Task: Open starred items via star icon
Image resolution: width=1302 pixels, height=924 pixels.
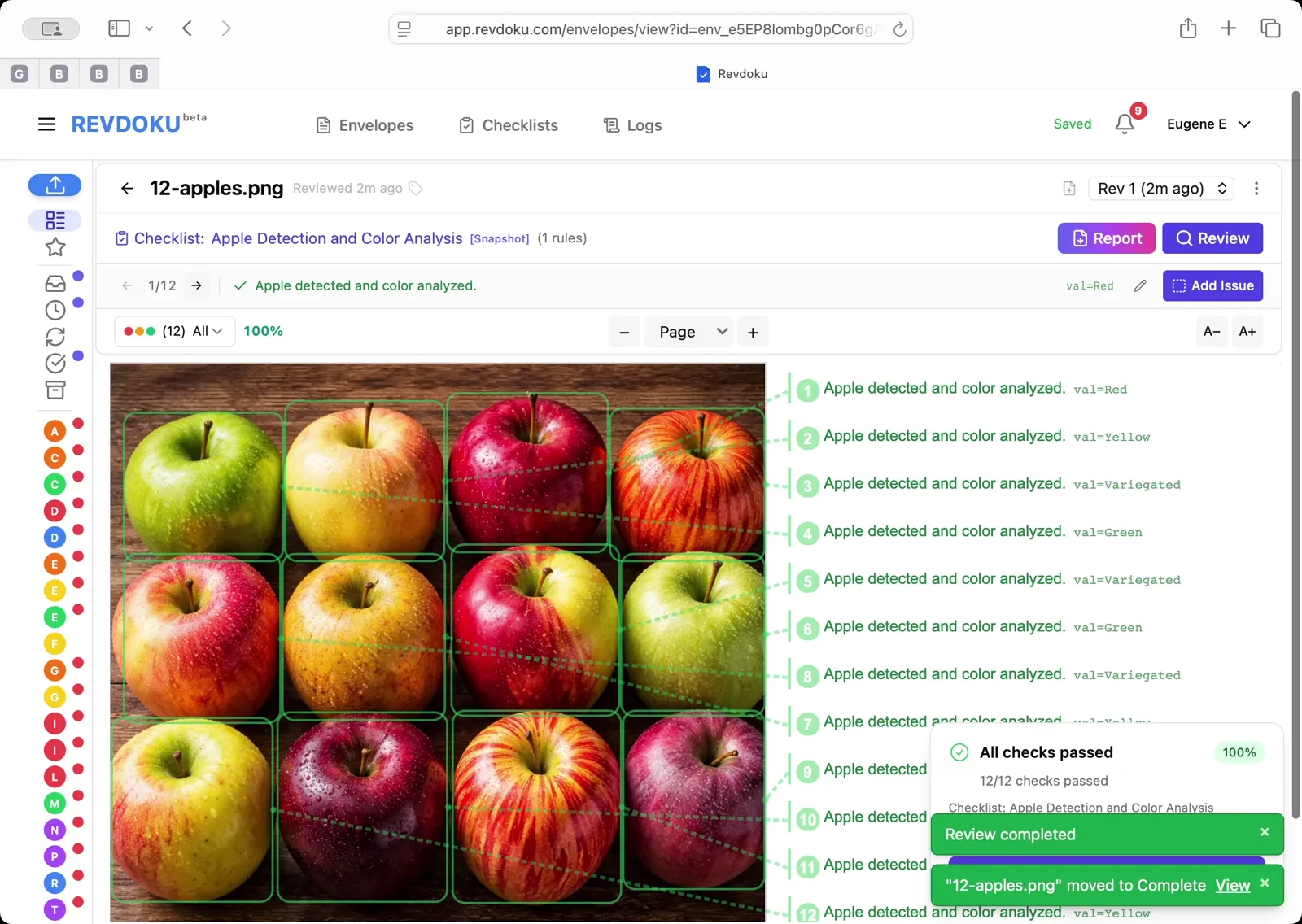Action: click(x=55, y=247)
